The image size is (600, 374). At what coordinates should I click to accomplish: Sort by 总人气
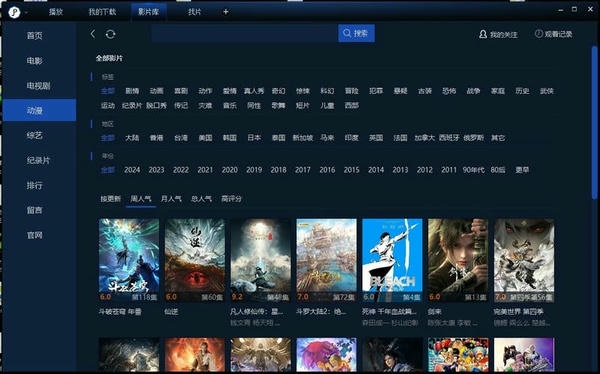click(x=201, y=199)
